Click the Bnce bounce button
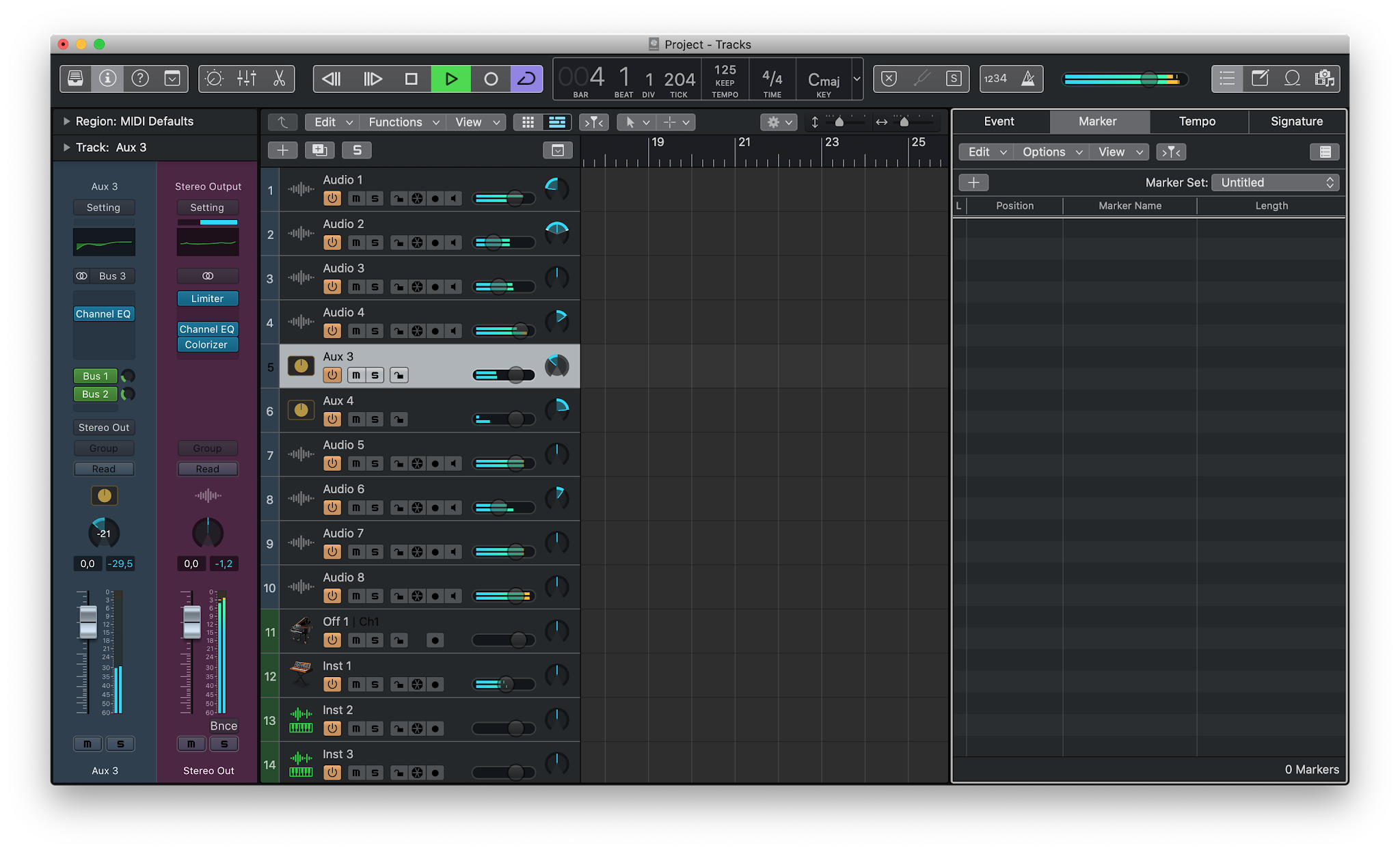The width and height of the screenshot is (1400, 852). click(224, 726)
